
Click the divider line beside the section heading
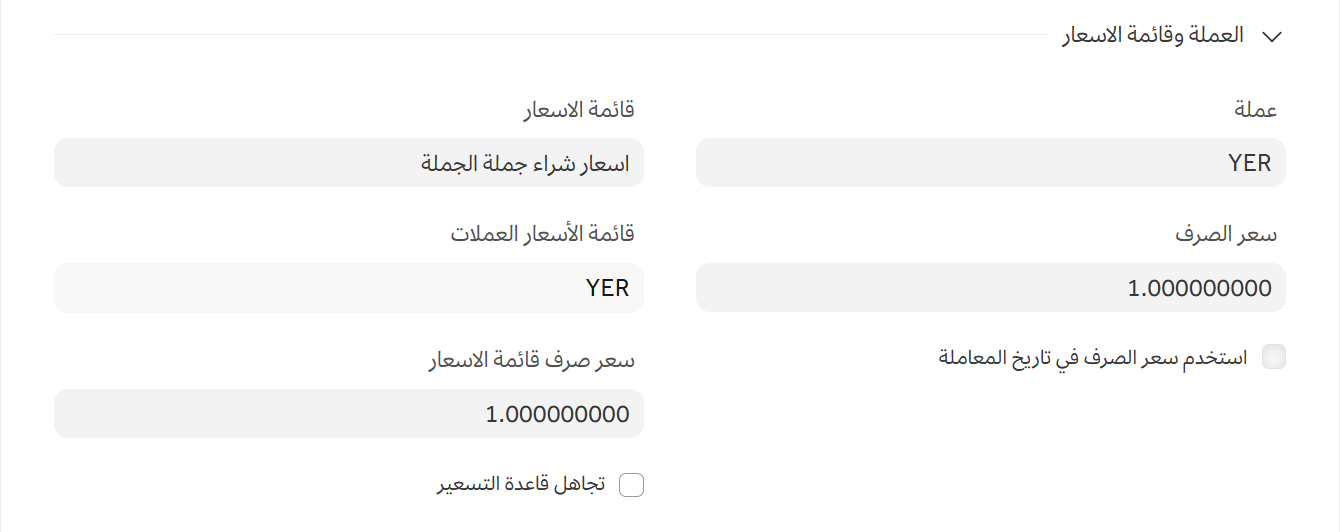coord(550,35)
